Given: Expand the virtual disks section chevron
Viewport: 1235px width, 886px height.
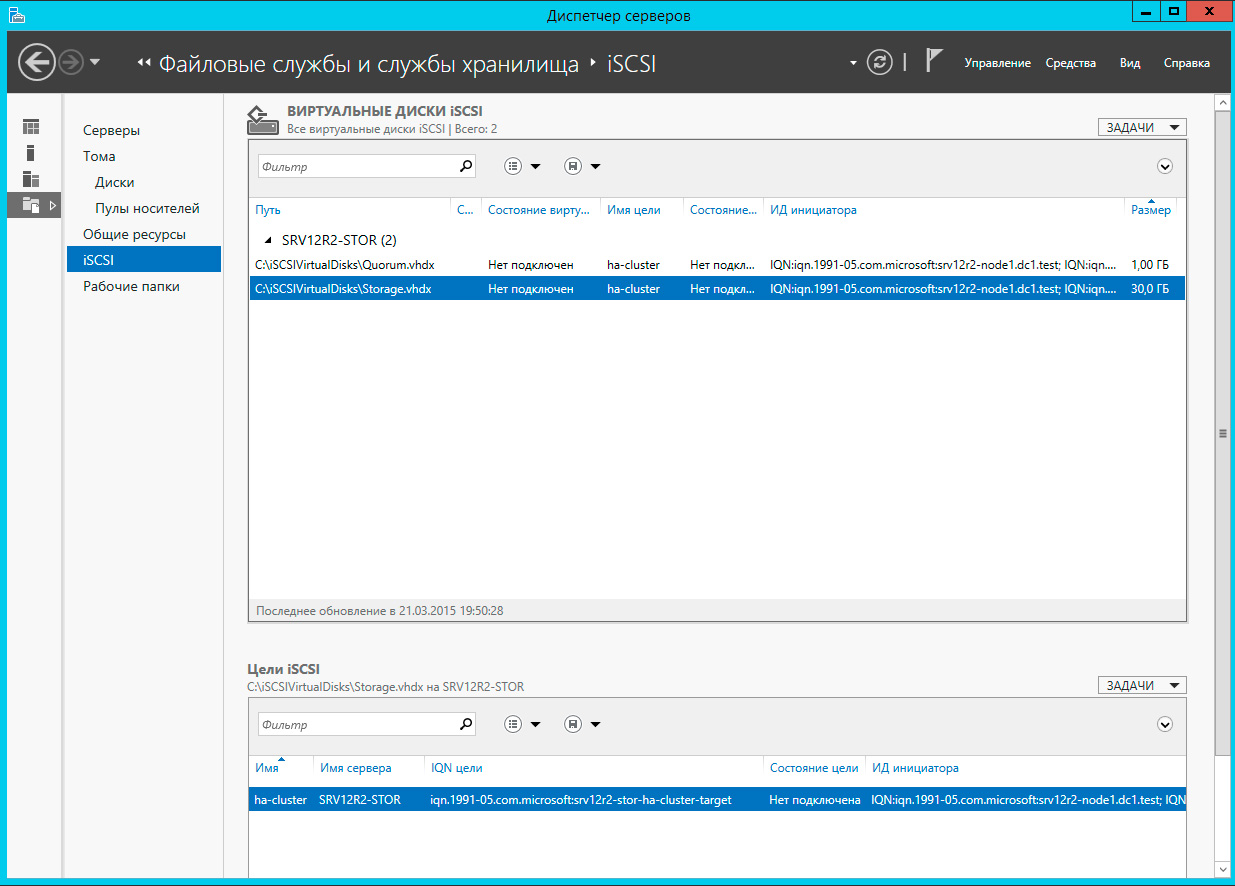Looking at the screenshot, I should pos(1164,167).
